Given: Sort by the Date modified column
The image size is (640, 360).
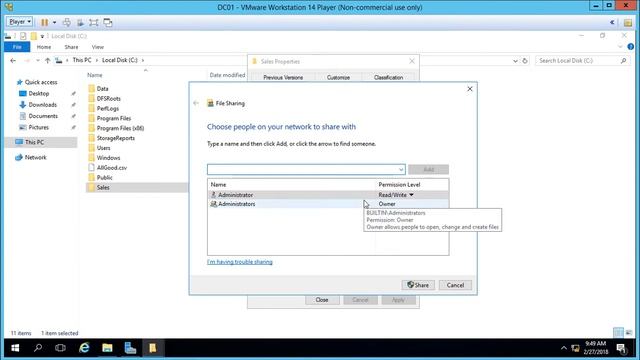Looking at the screenshot, I should (227, 75).
